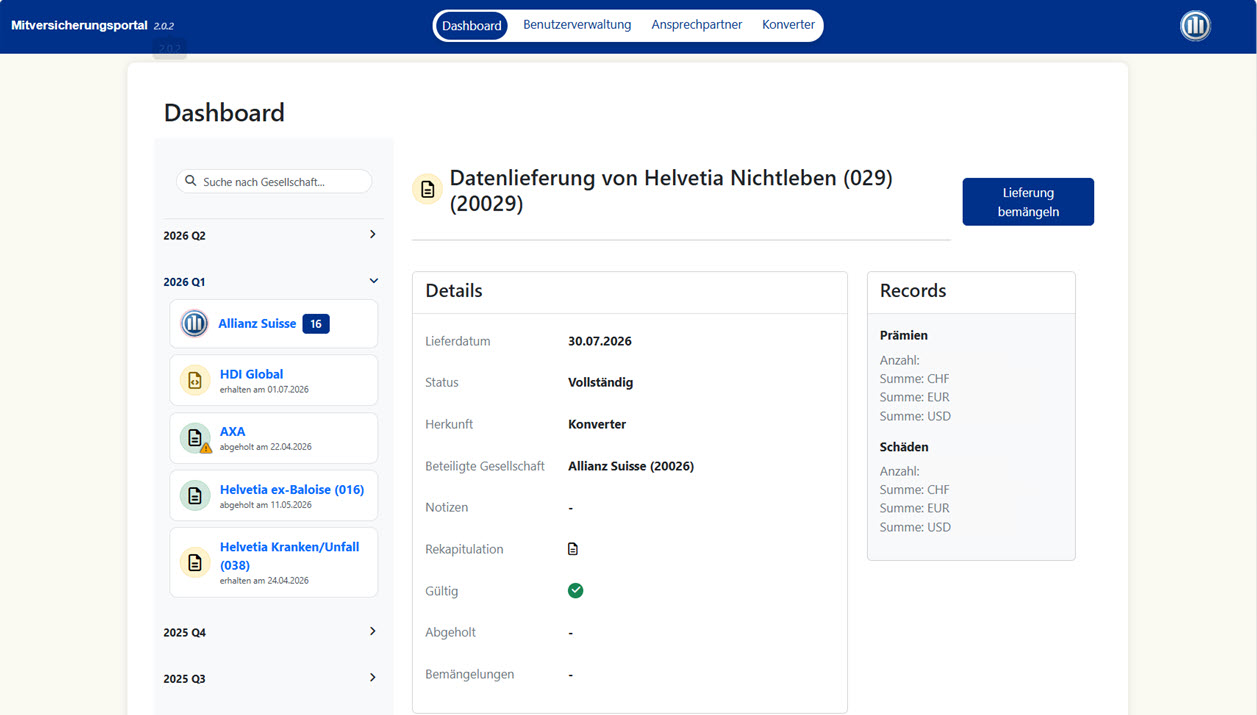Click the Lieferdatum value 30.07.2026
Screen dimensions: 1257x715
600,341
